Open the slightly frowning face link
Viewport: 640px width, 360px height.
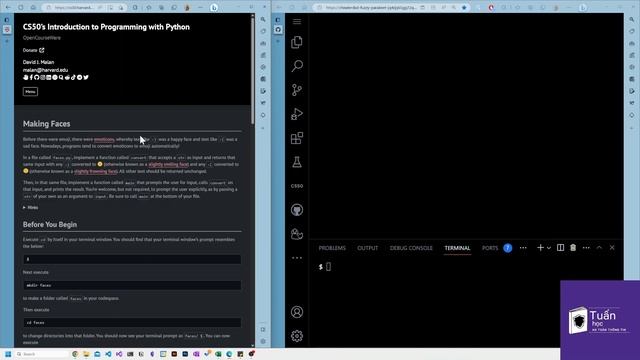pyautogui.click(x=96, y=171)
